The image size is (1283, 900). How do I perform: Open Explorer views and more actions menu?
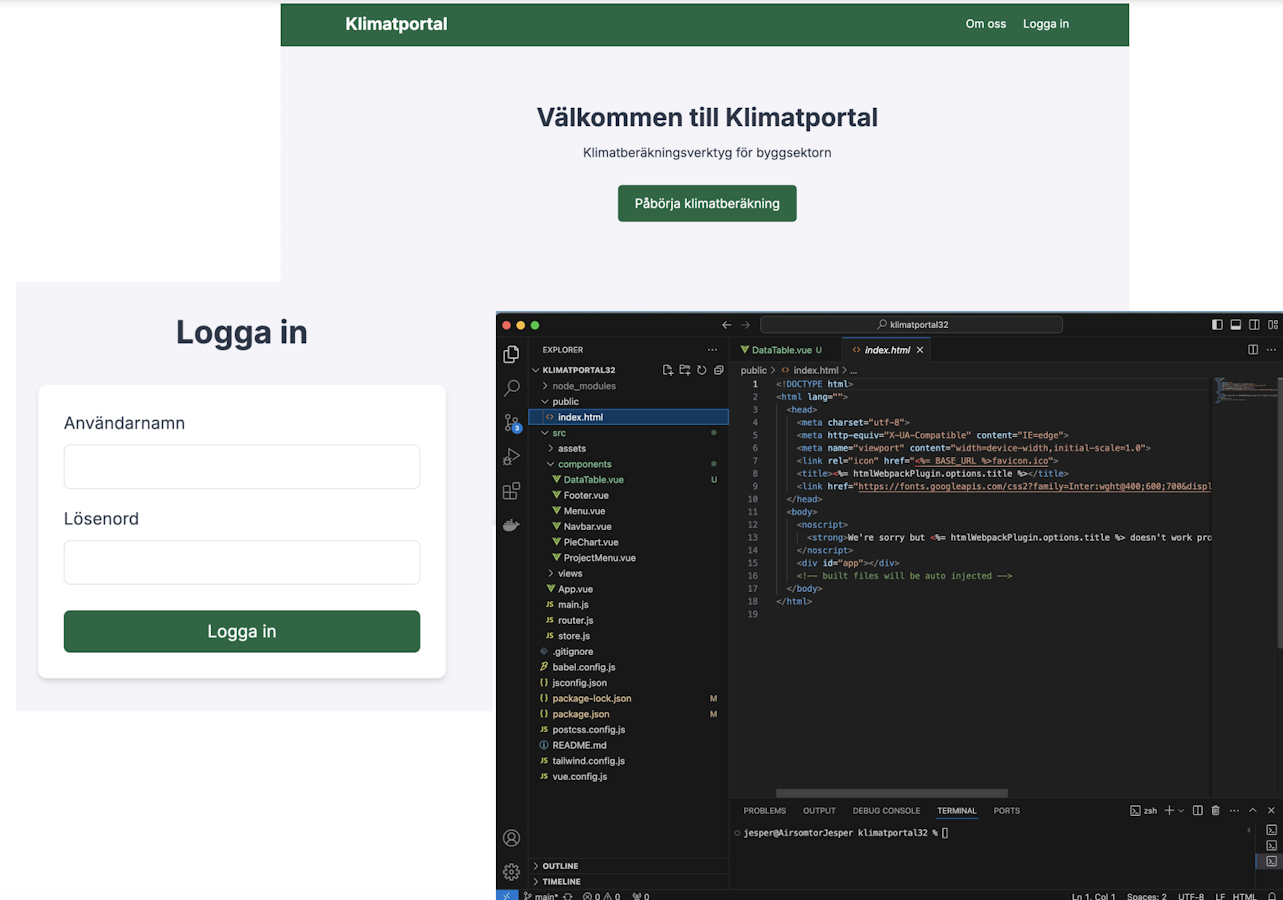tap(712, 350)
